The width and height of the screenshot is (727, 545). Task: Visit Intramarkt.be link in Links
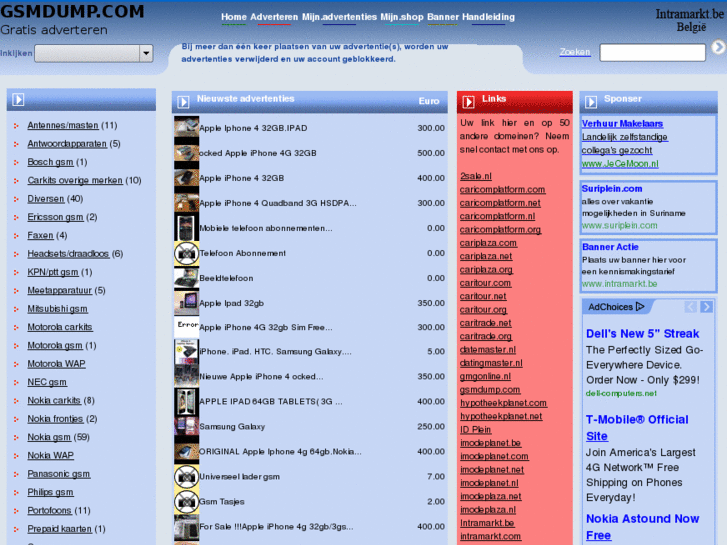(x=487, y=523)
